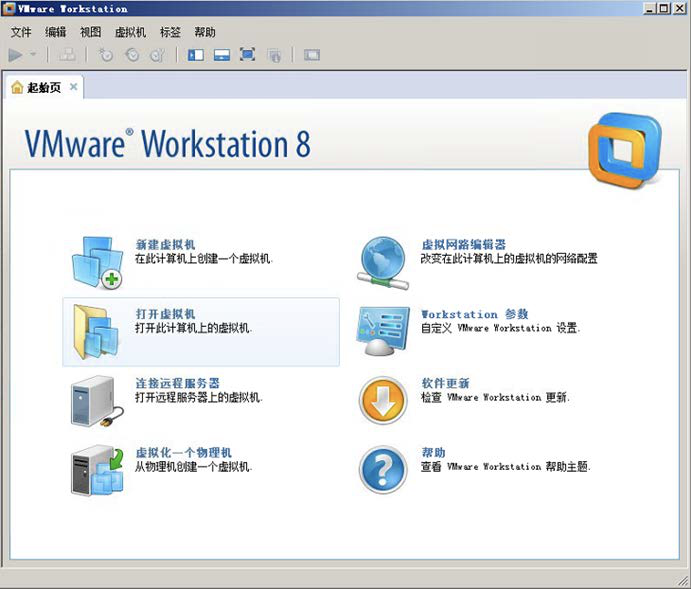Open the 视图 menu

click(x=90, y=32)
